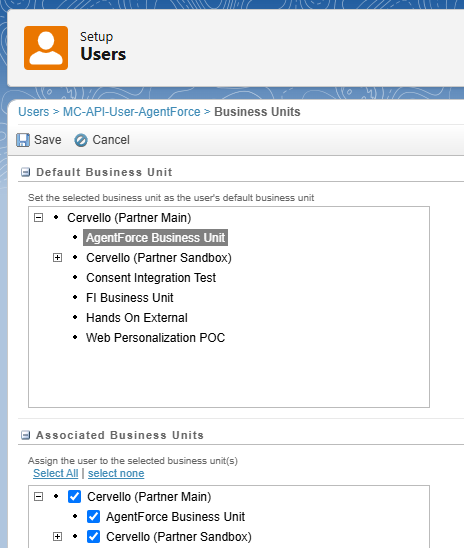Screen dimensions: 464x548
Task: Uncheck Cervello (Partner Main) checkbox
Action: (x=74, y=497)
